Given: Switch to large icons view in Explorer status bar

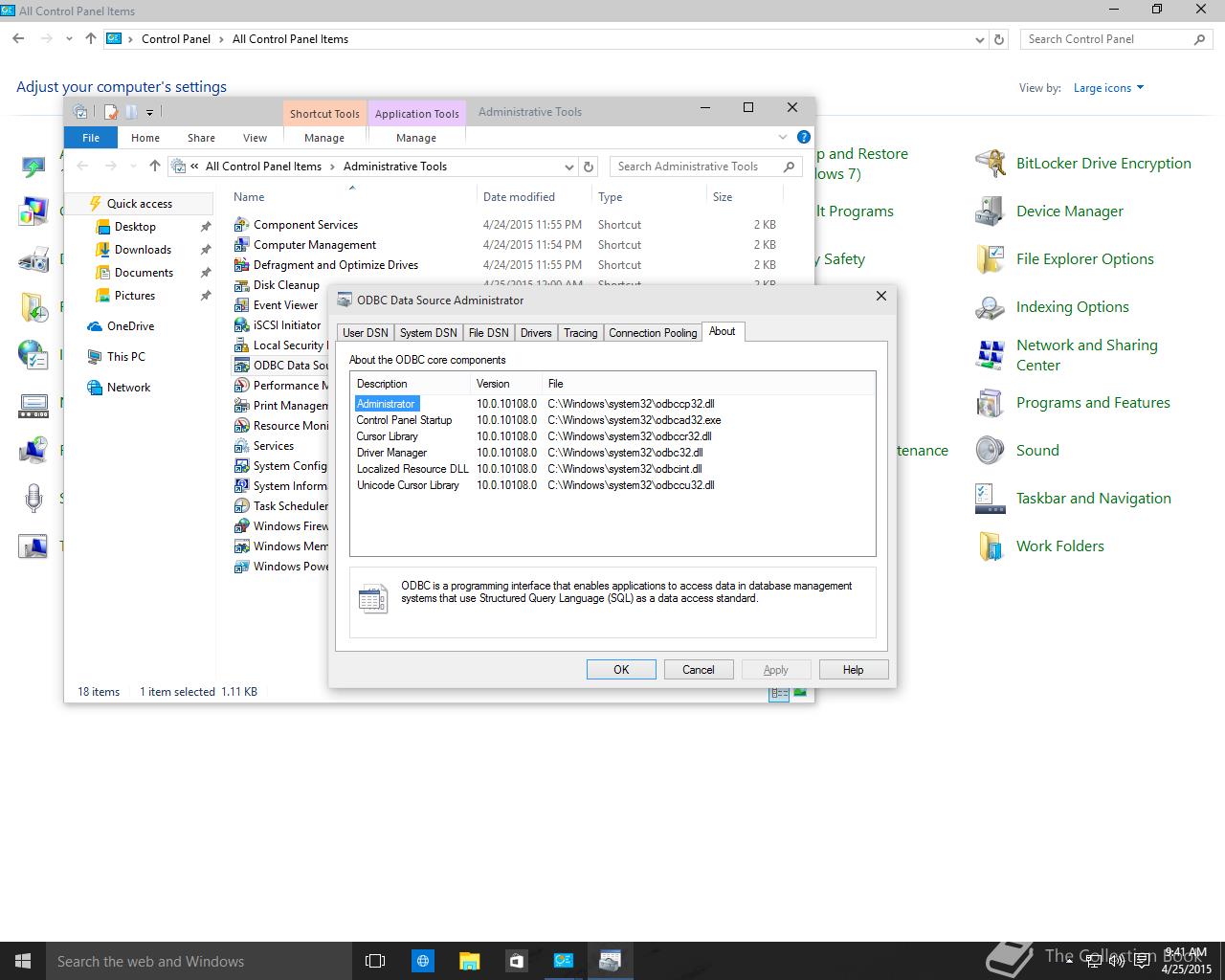Looking at the screenshot, I should click(800, 692).
